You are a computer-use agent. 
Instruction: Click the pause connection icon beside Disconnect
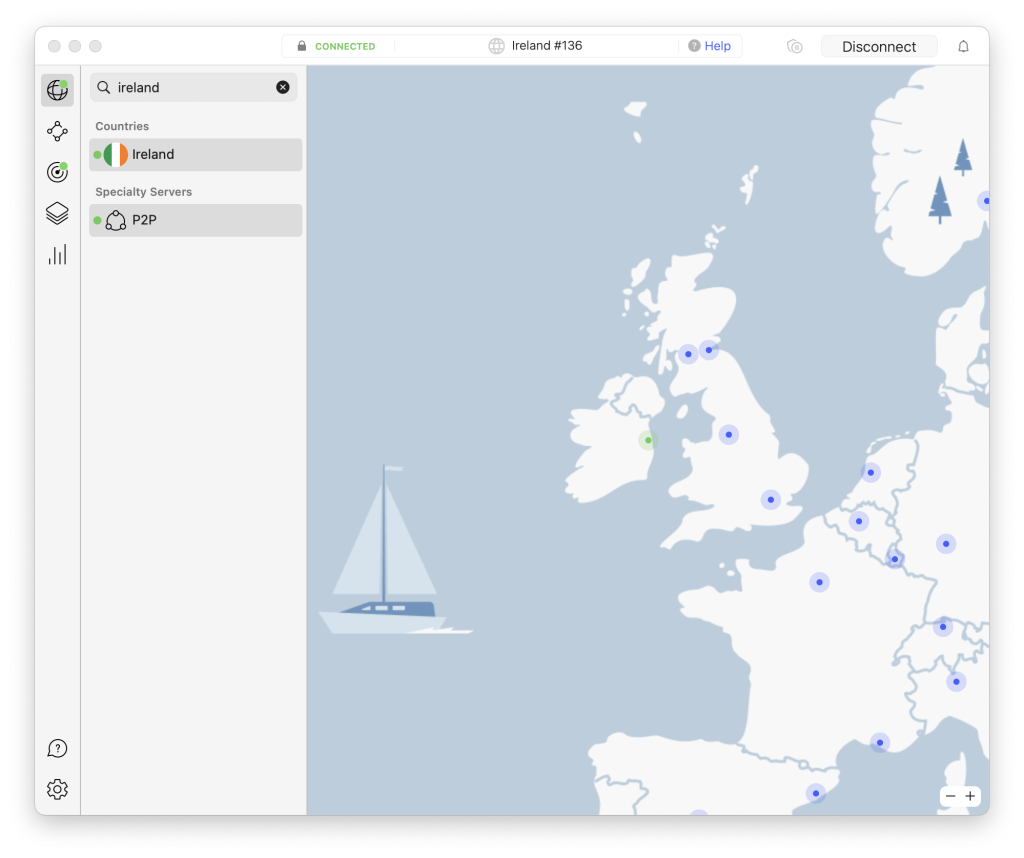(794, 46)
